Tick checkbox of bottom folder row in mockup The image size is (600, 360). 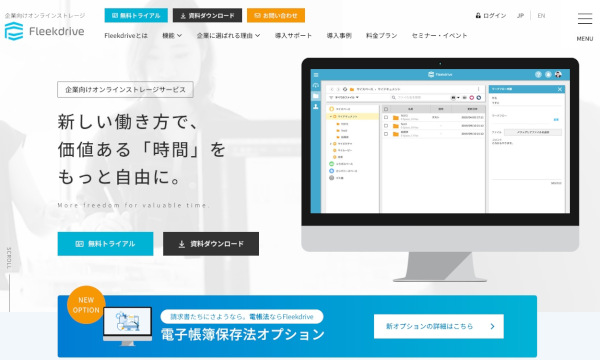click(x=386, y=134)
